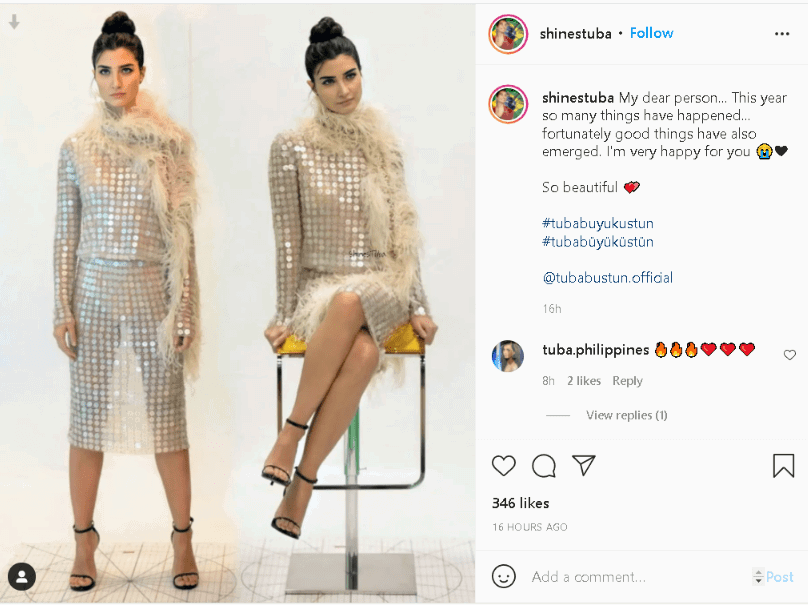Like the tuba.philippines comment
The height and width of the screenshot is (605, 808).
789,355
